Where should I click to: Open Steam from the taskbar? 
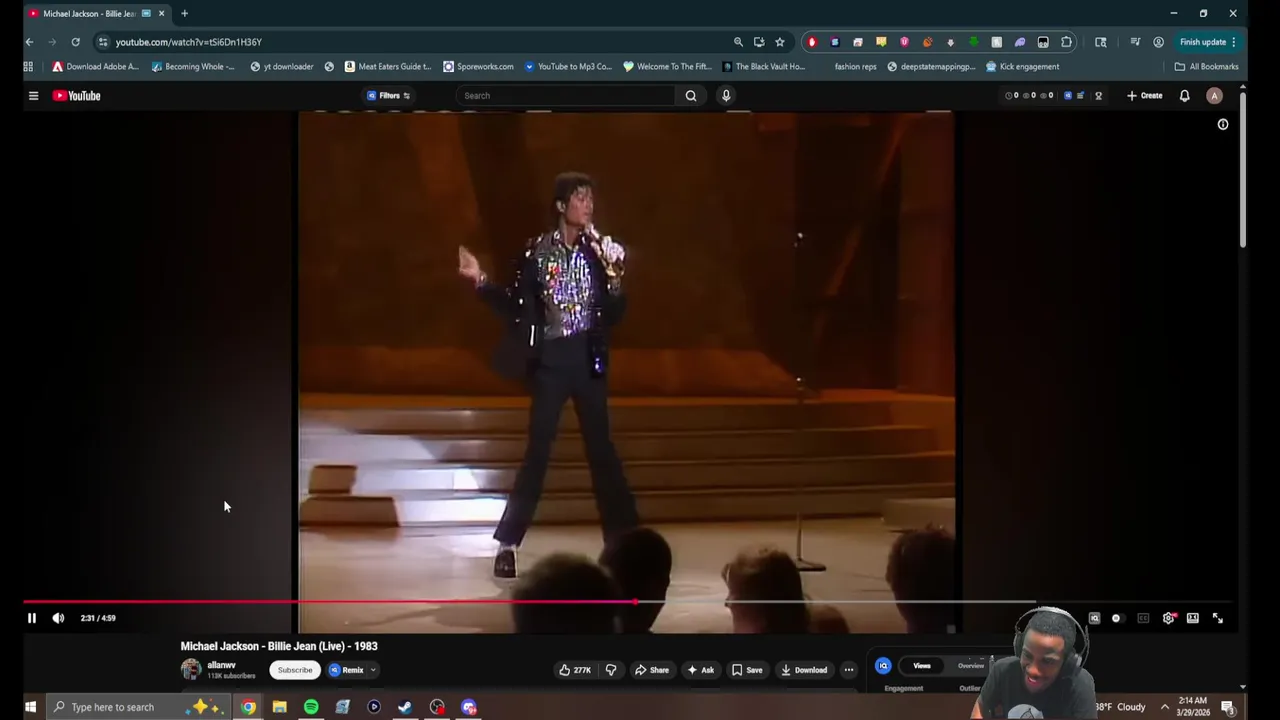point(405,707)
